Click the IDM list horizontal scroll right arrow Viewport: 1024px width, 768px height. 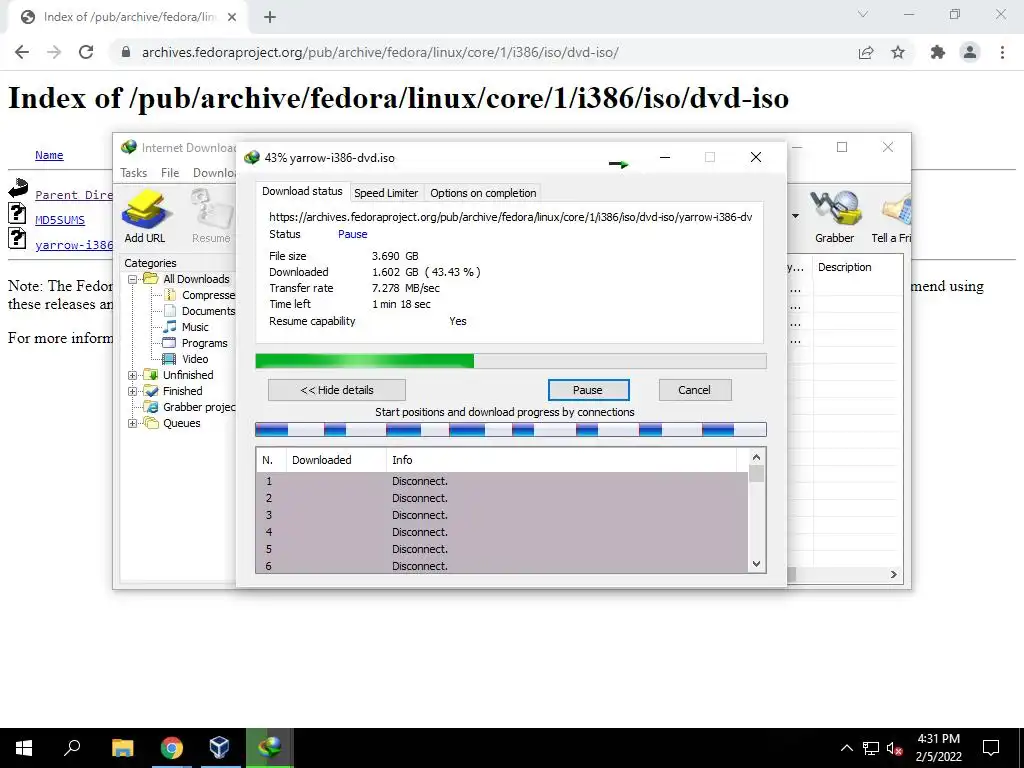(x=893, y=575)
